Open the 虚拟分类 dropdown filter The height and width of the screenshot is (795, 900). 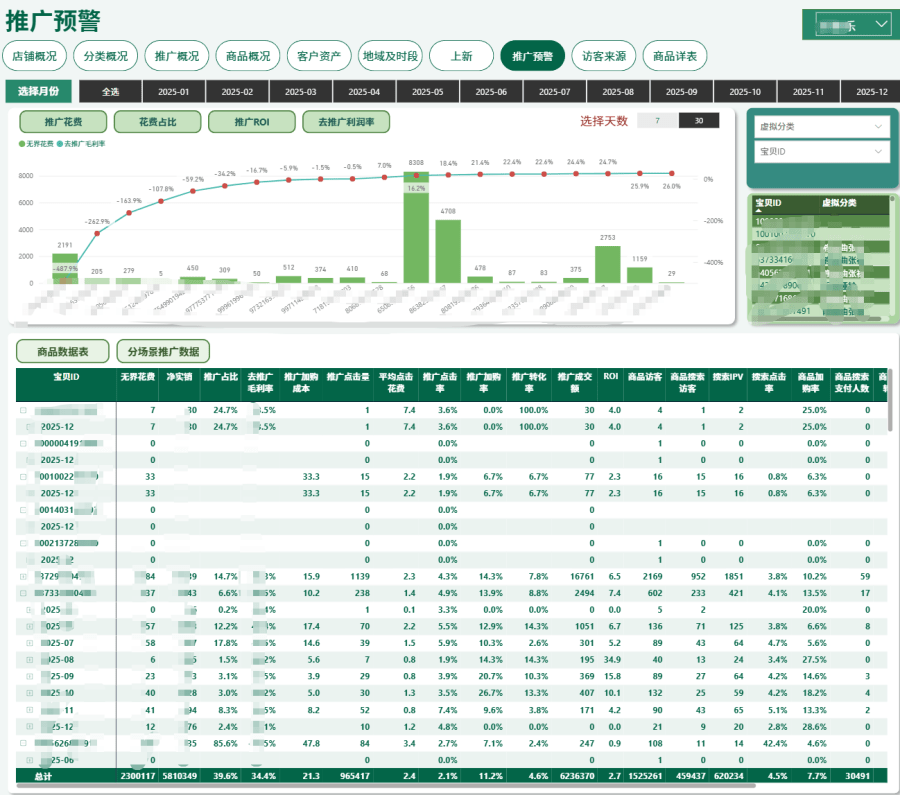coord(822,127)
